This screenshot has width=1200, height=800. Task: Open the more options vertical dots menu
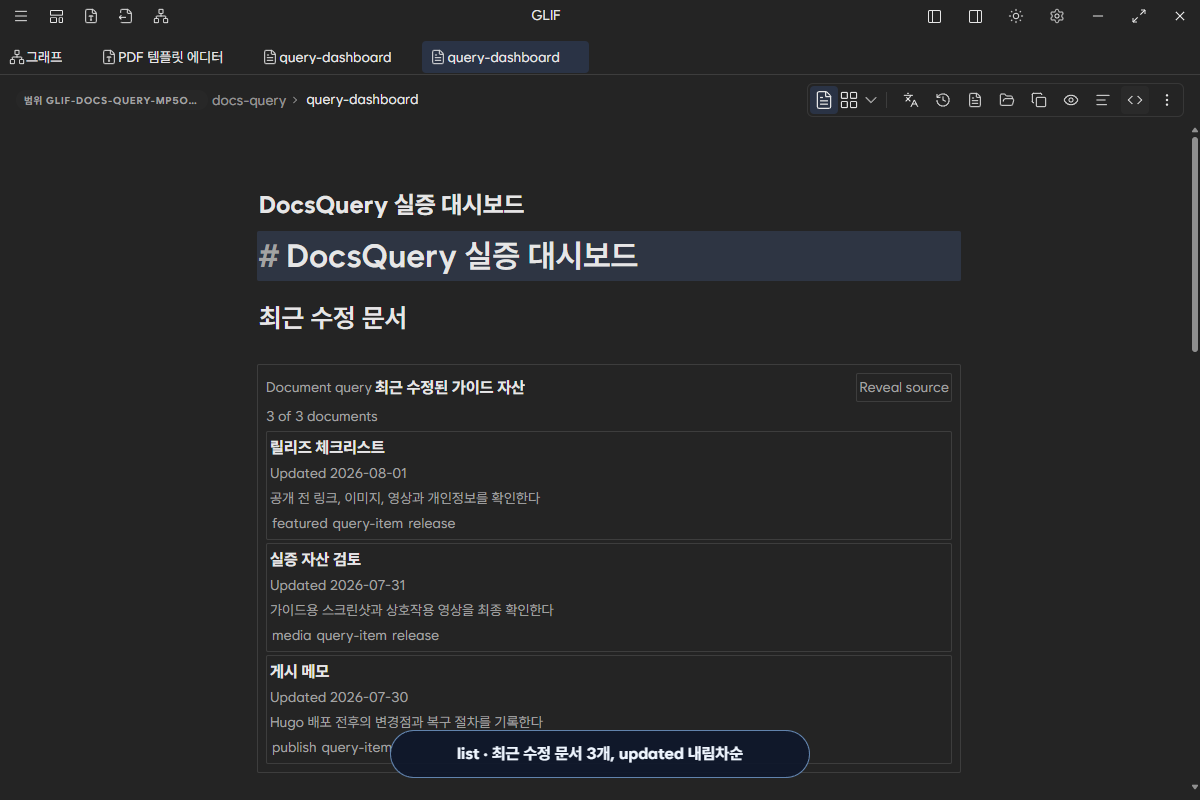(x=1167, y=100)
